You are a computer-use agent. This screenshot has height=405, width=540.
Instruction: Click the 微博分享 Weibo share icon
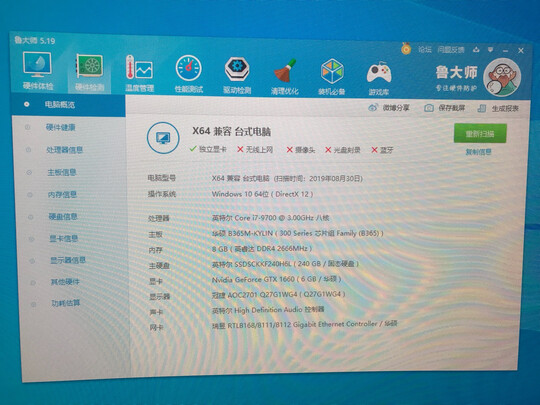click(373, 107)
